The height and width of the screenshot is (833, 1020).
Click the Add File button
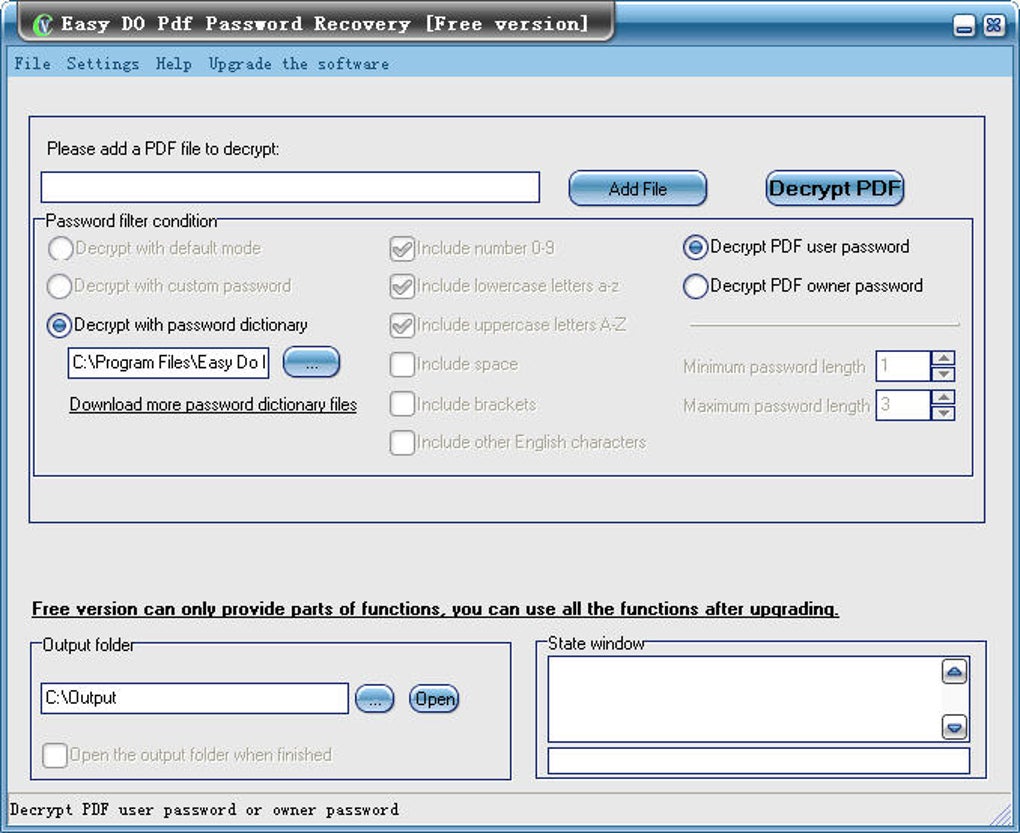click(638, 189)
